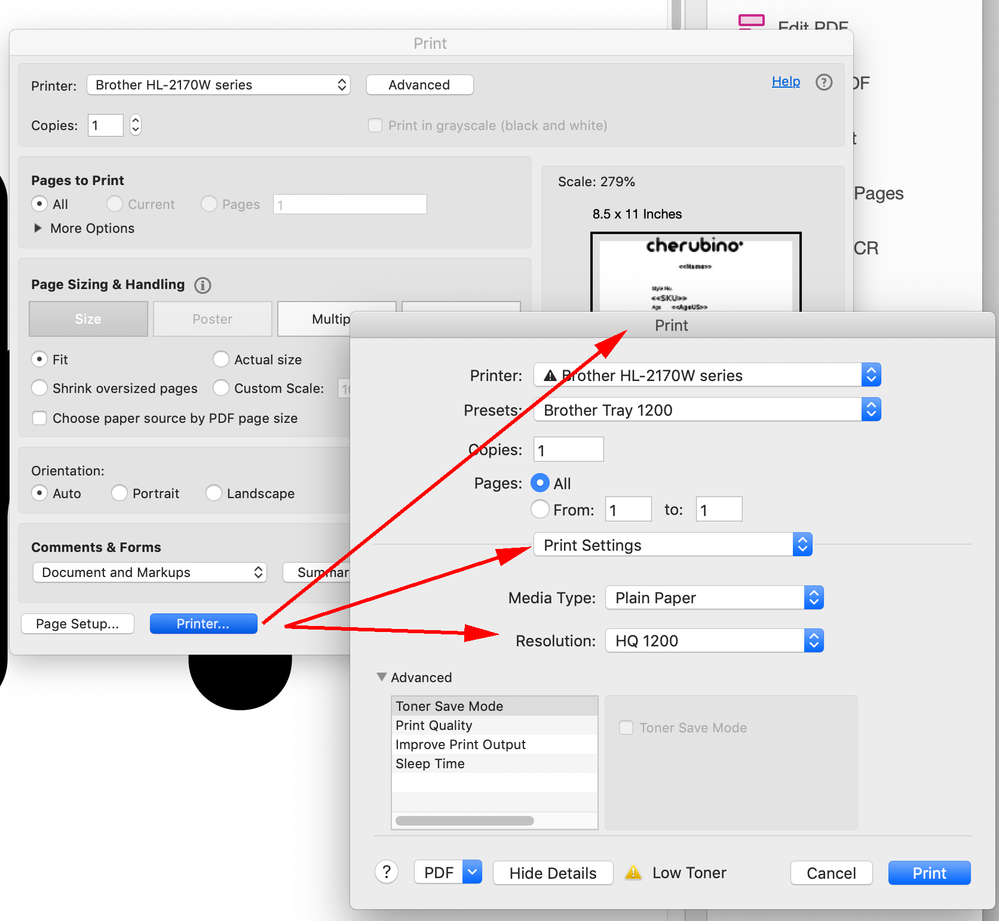Switch to the Poster tab

click(212, 318)
